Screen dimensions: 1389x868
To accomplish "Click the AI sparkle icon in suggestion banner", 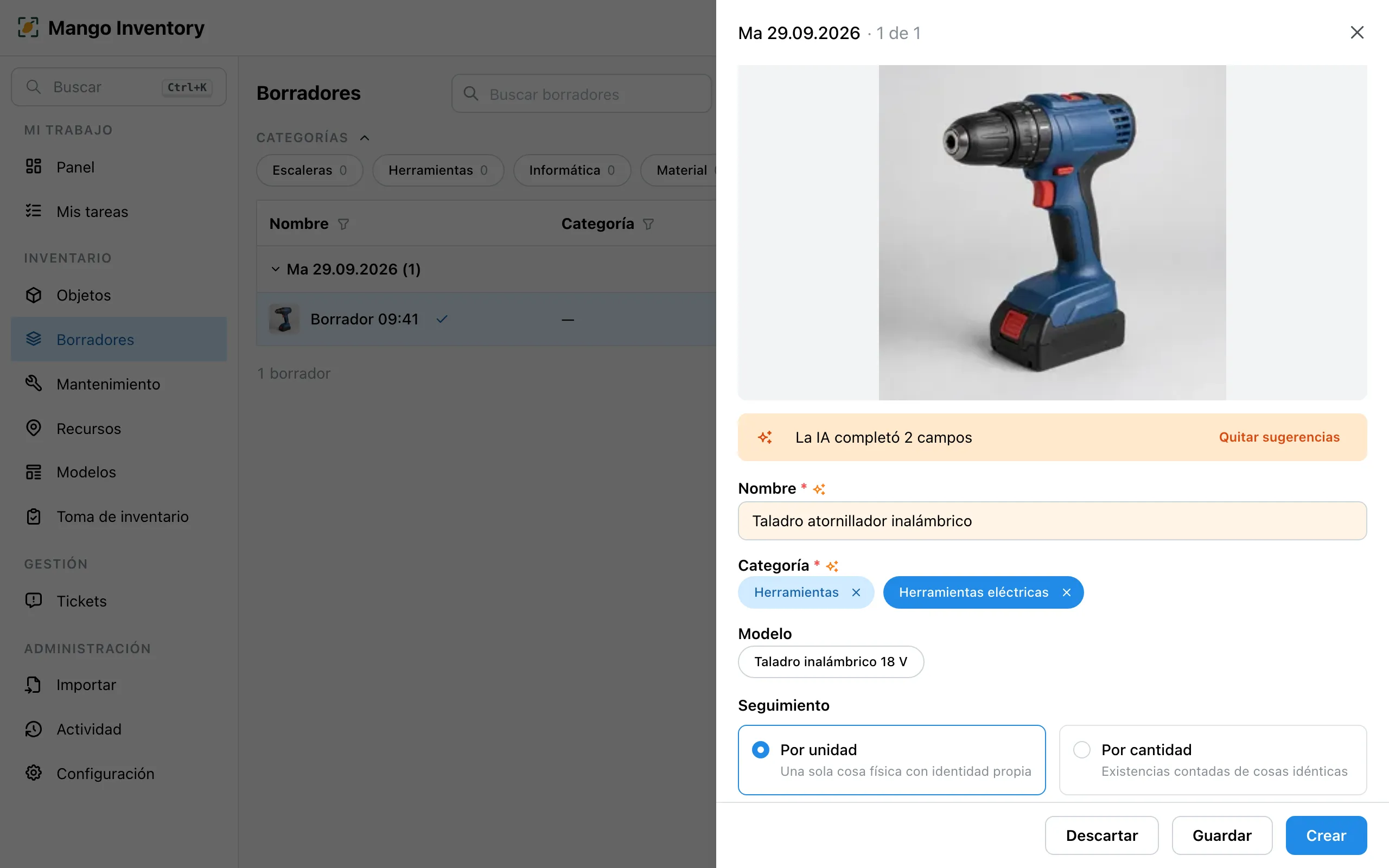I will coord(765,437).
